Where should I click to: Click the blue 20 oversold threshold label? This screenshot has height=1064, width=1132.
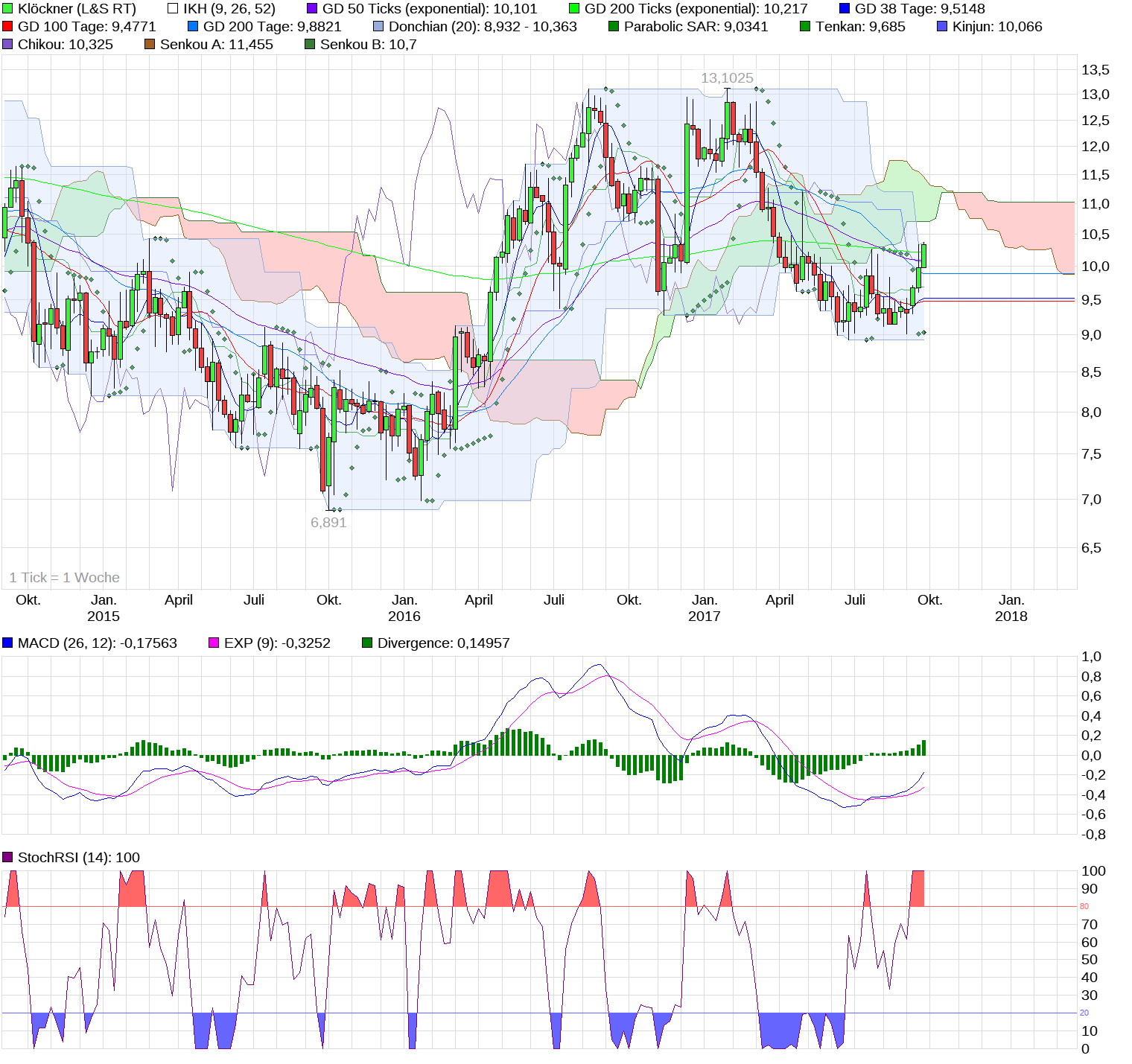click(1084, 1013)
